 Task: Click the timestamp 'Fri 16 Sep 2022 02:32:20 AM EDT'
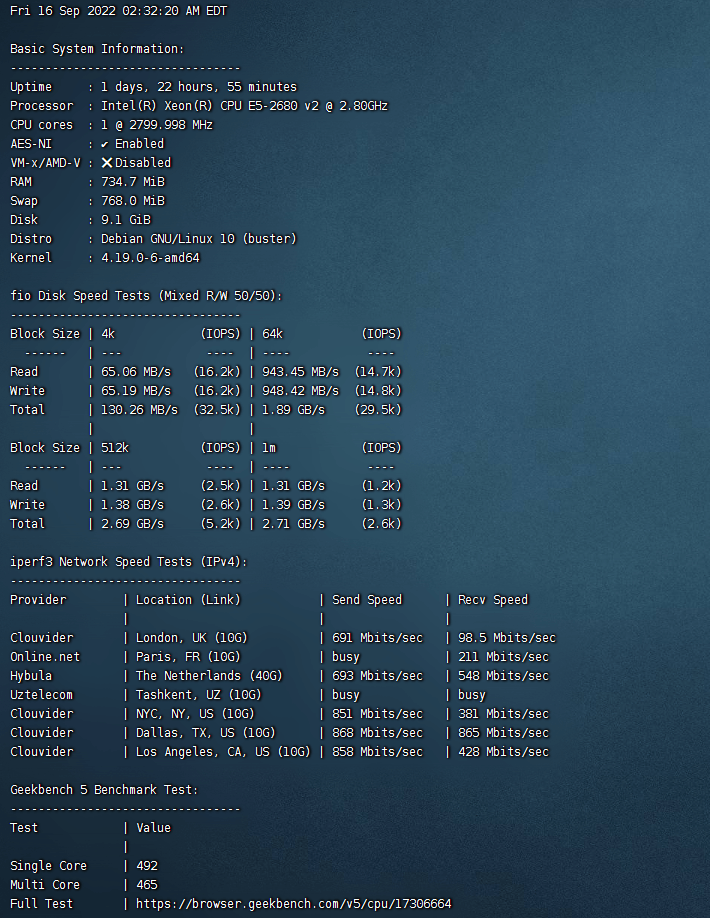pyautogui.click(x=118, y=11)
